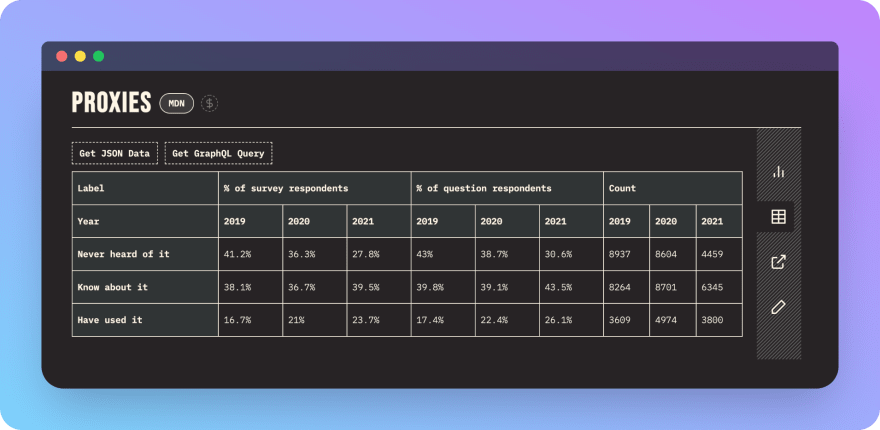Click the 8264 count cell

[626, 287]
